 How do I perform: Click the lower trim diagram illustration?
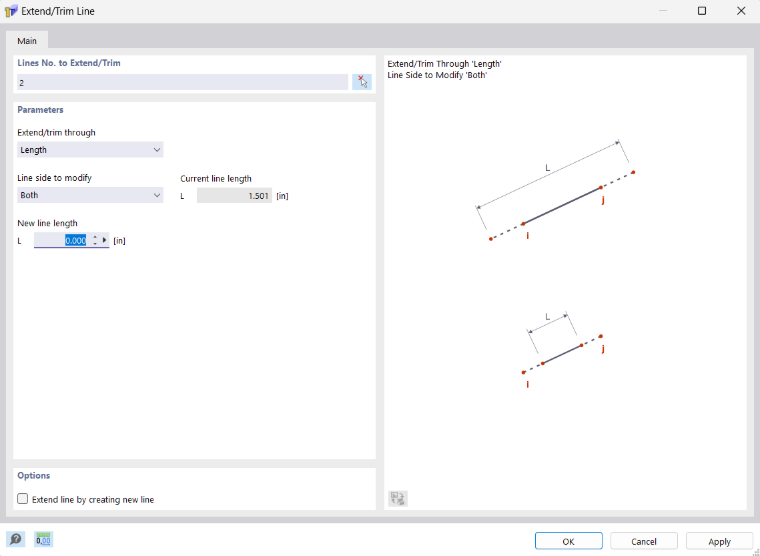563,350
